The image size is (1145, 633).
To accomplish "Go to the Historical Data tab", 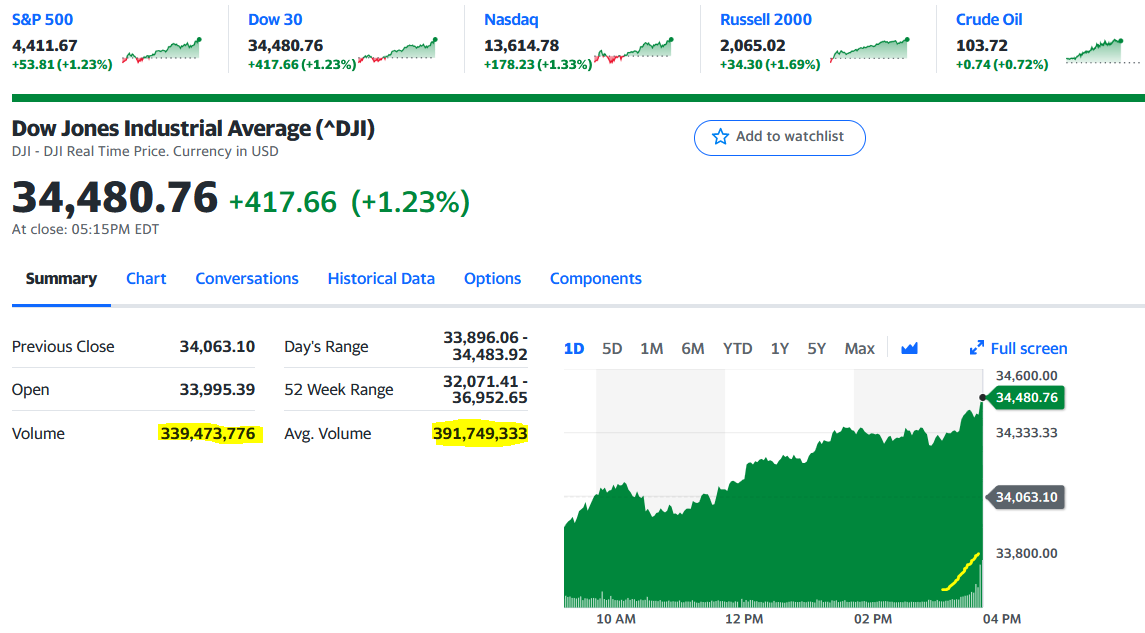I will pos(381,279).
